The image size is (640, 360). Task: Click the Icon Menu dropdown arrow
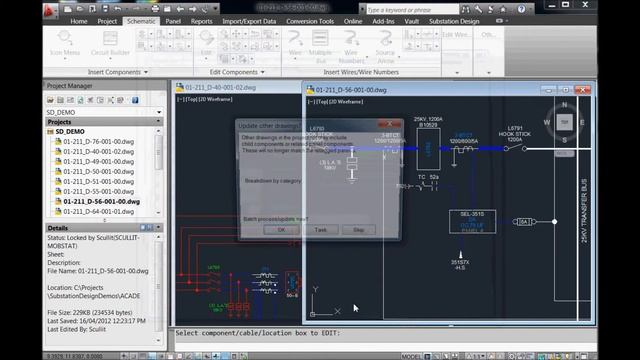pos(64,59)
